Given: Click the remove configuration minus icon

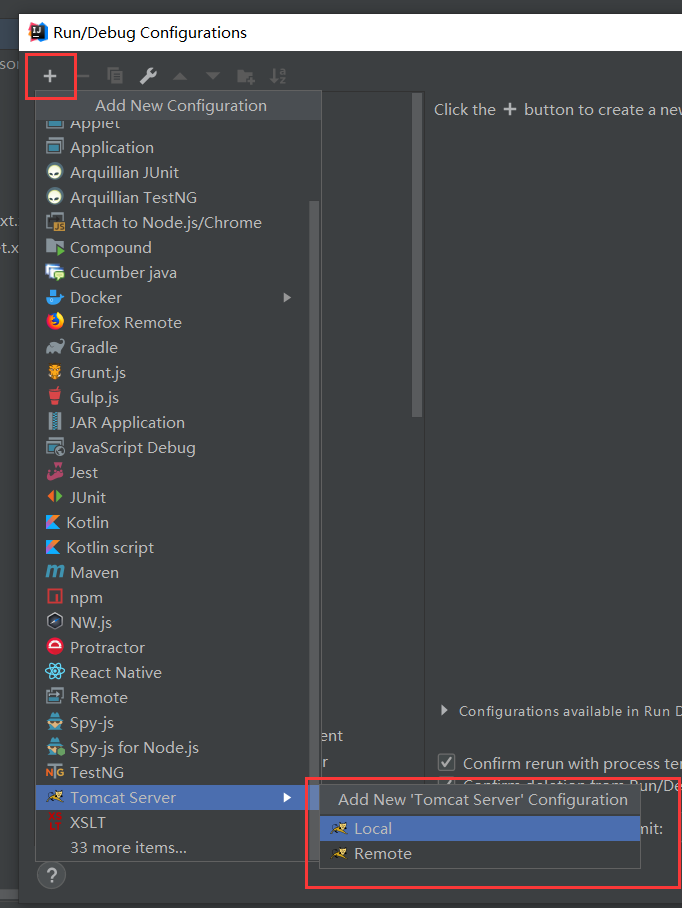Looking at the screenshot, I should [x=83, y=76].
